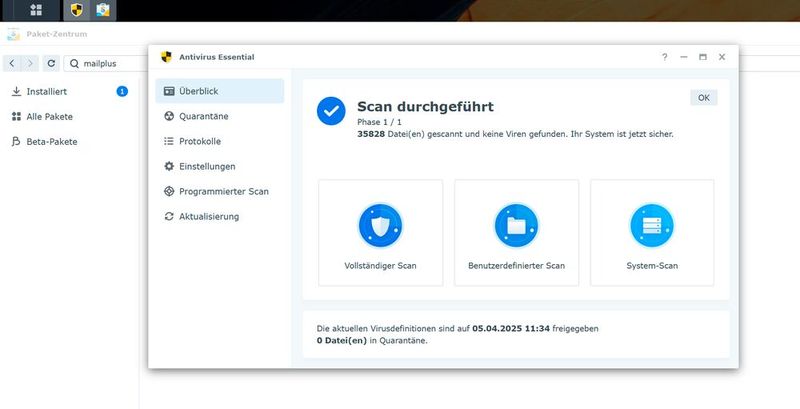
Task: Click the Antivirus Essential window title
Action: point(217,57)
